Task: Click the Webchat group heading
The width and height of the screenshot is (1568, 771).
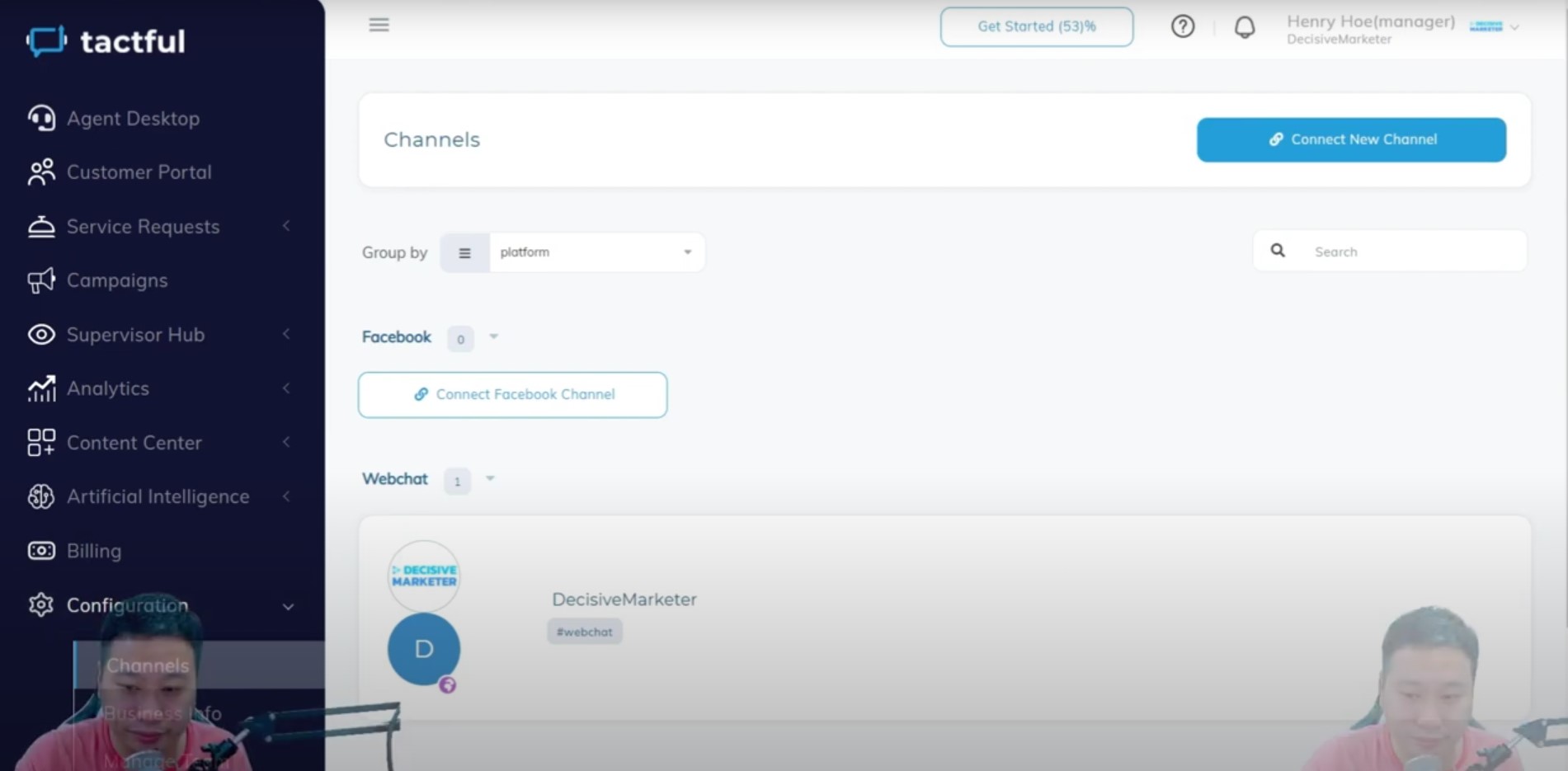Action: [394, 478]
